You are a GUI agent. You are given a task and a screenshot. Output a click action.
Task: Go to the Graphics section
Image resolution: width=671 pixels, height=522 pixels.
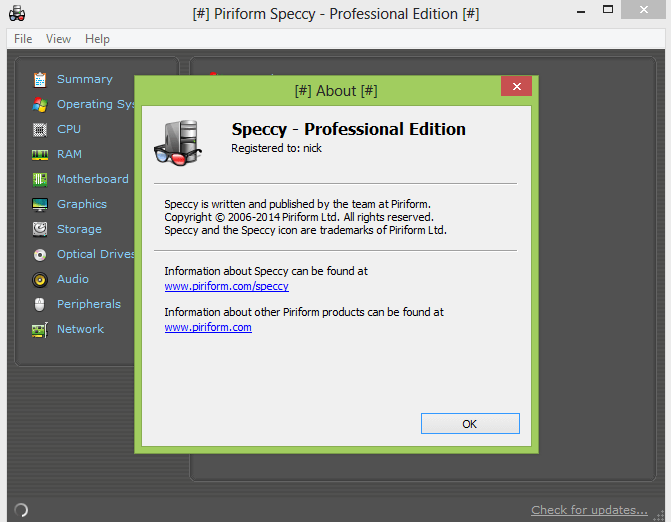pyautogui.click(x=82, y=204)
